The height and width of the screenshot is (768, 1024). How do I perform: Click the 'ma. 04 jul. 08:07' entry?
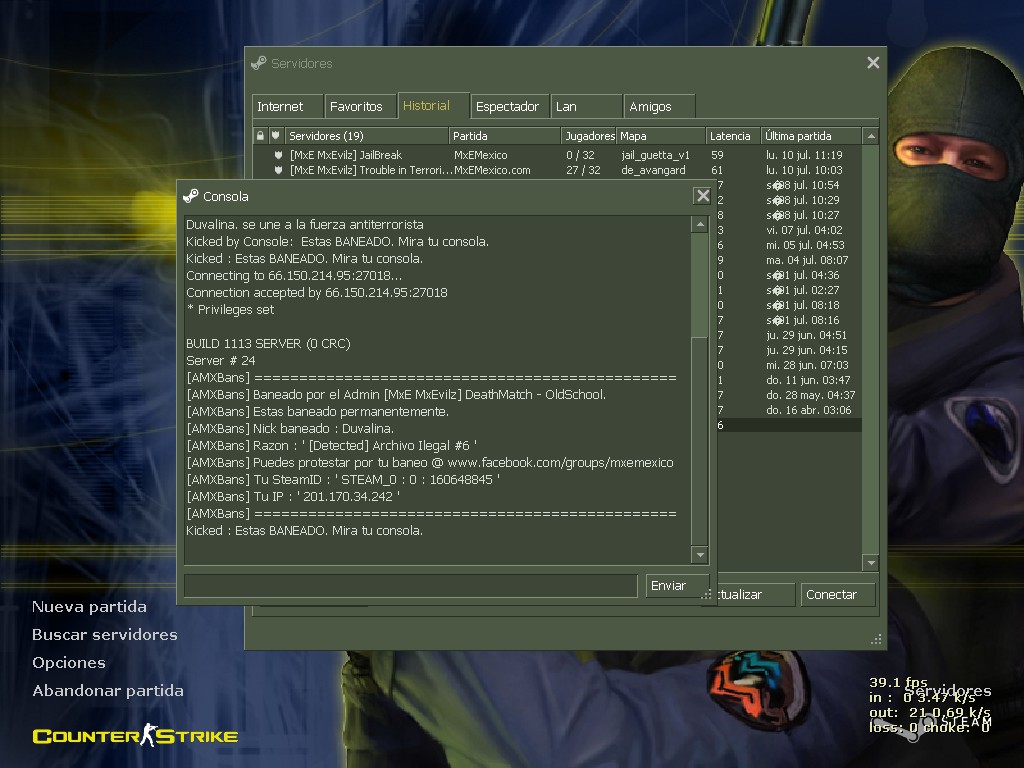807,260
